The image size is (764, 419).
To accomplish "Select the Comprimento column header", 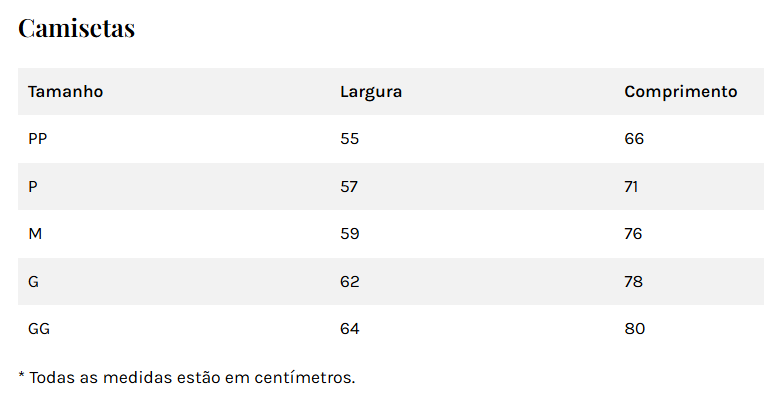I will coord(681,92).
